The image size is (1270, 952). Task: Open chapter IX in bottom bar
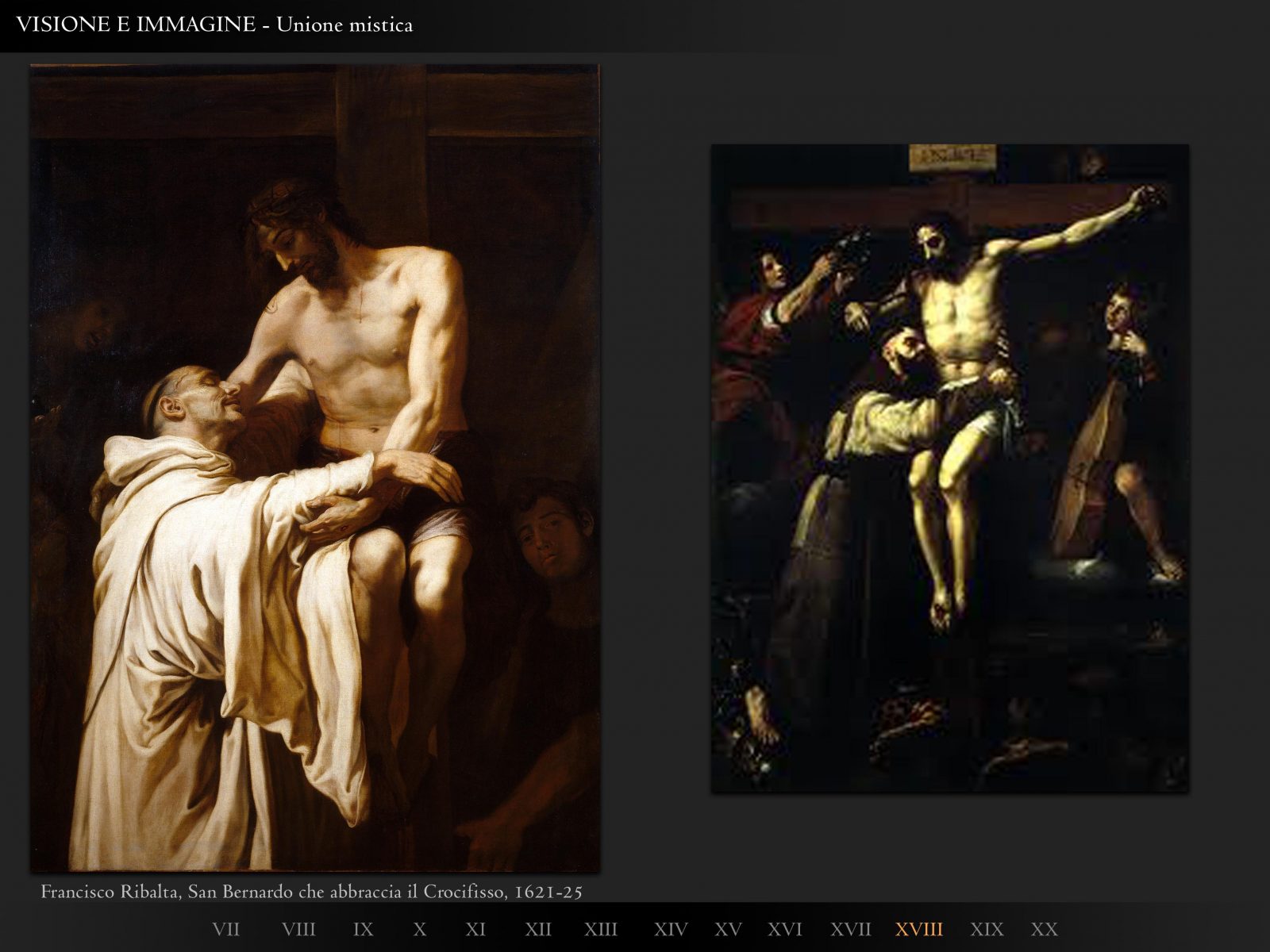[x=363, y=929]
